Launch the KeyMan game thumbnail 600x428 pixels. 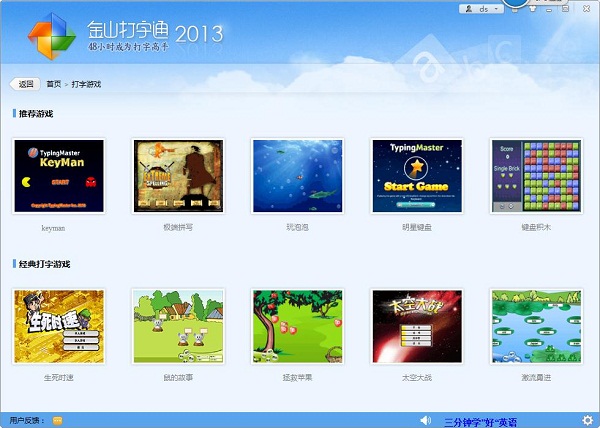59,176
